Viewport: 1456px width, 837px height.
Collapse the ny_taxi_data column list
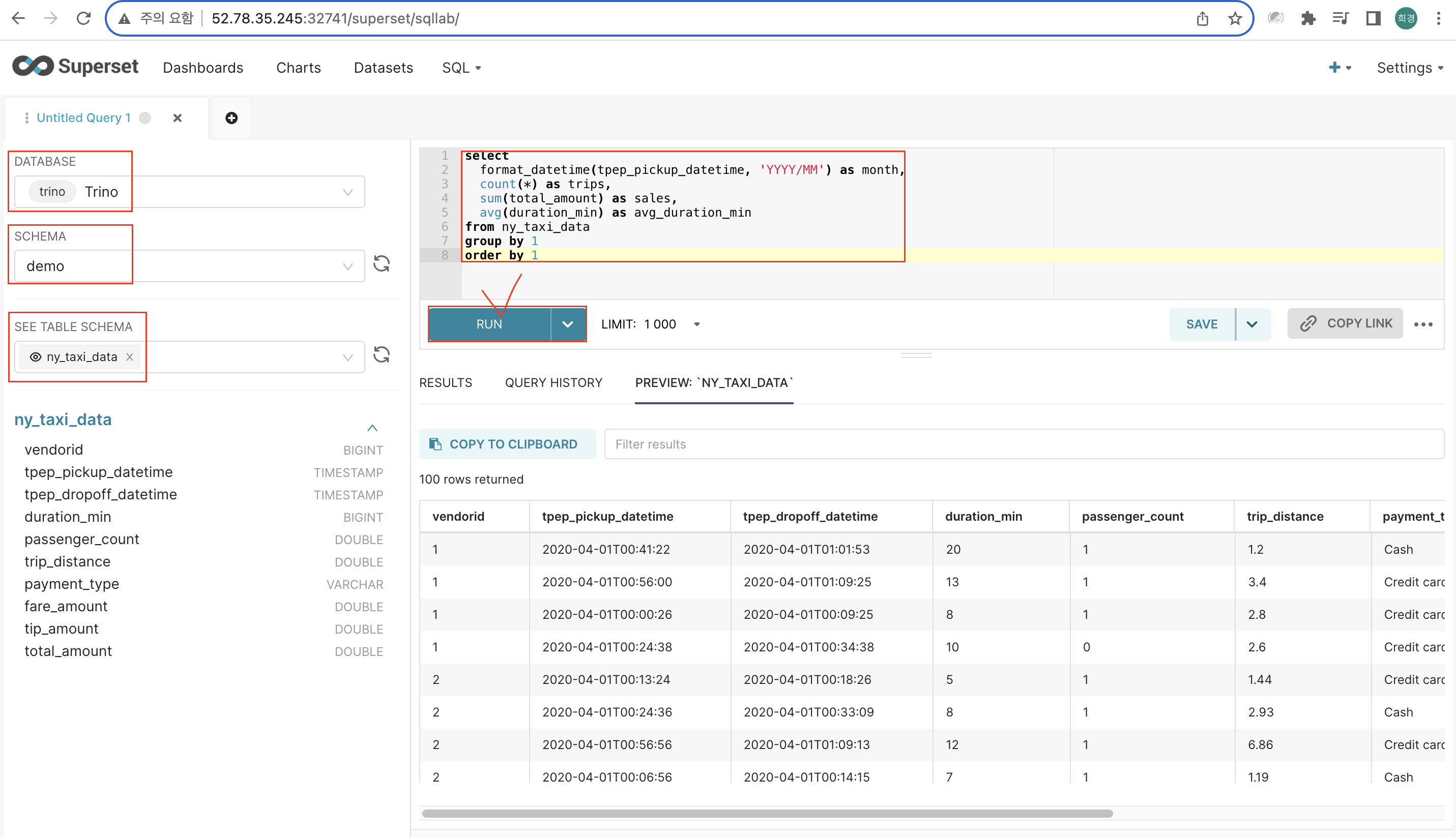click(x=372, y=428)
